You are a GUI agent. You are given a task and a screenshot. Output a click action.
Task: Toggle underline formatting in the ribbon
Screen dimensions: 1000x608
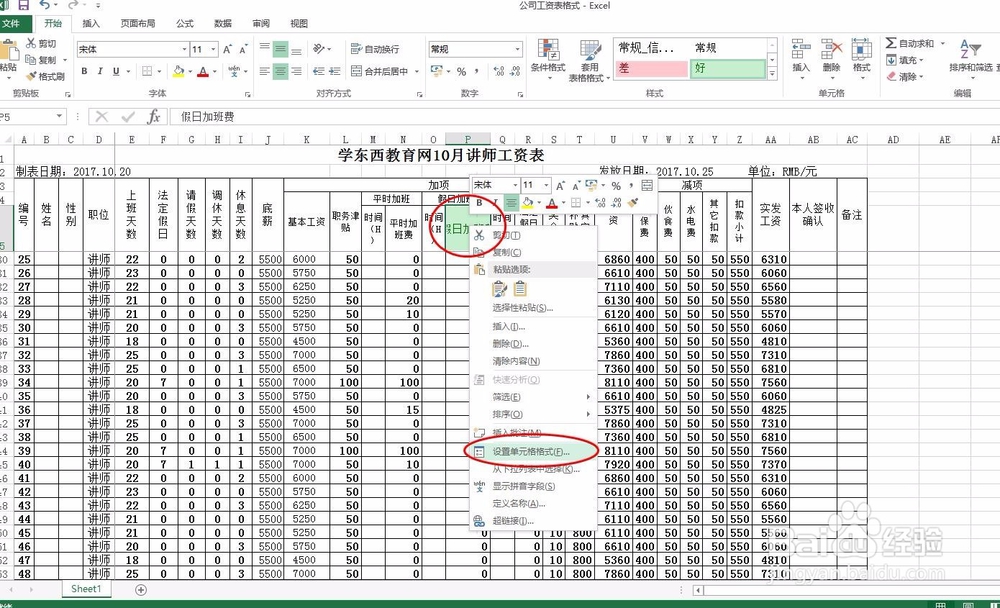[117, 71]
